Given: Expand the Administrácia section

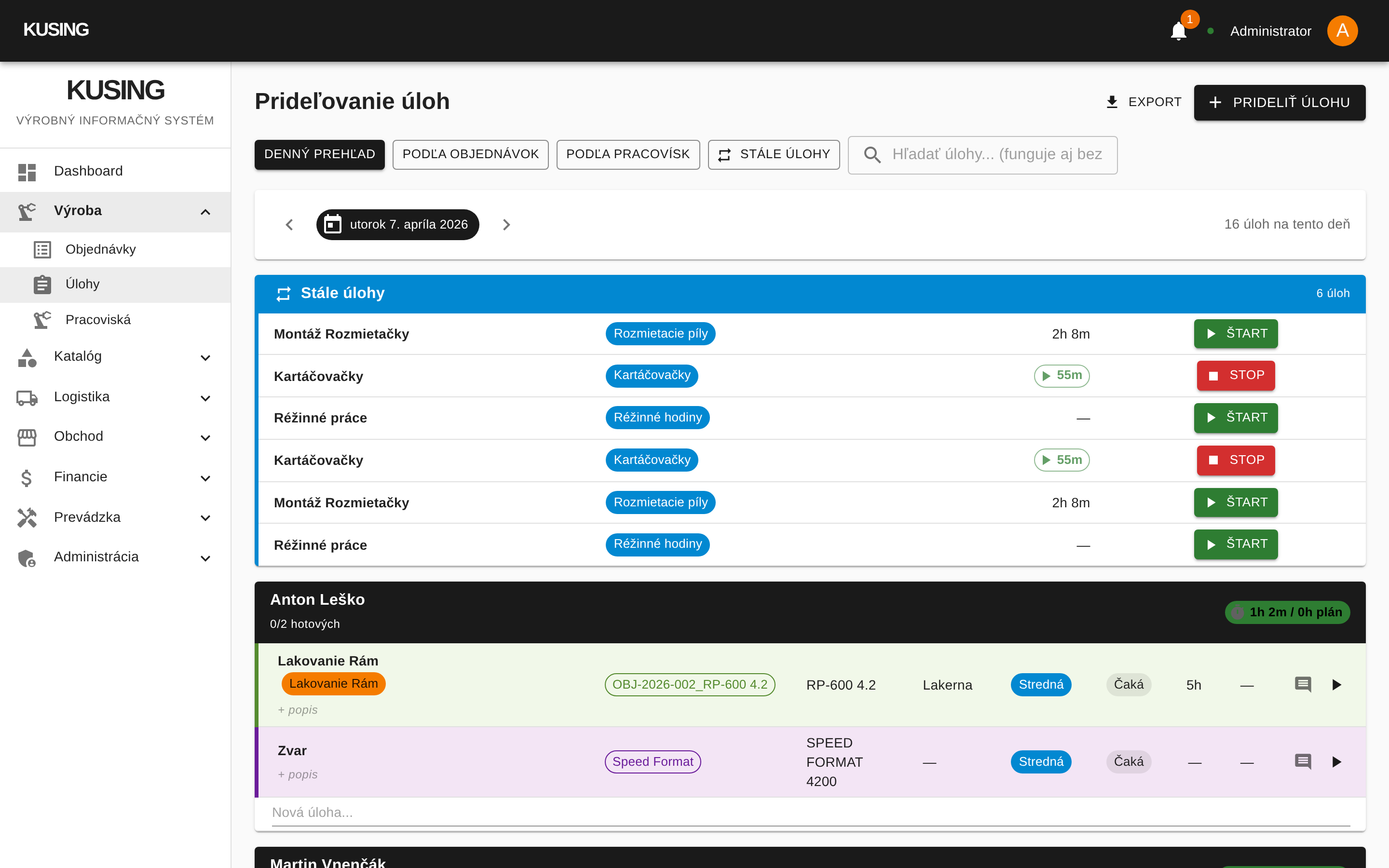Looking at the screenshot, I should (115, 557).
